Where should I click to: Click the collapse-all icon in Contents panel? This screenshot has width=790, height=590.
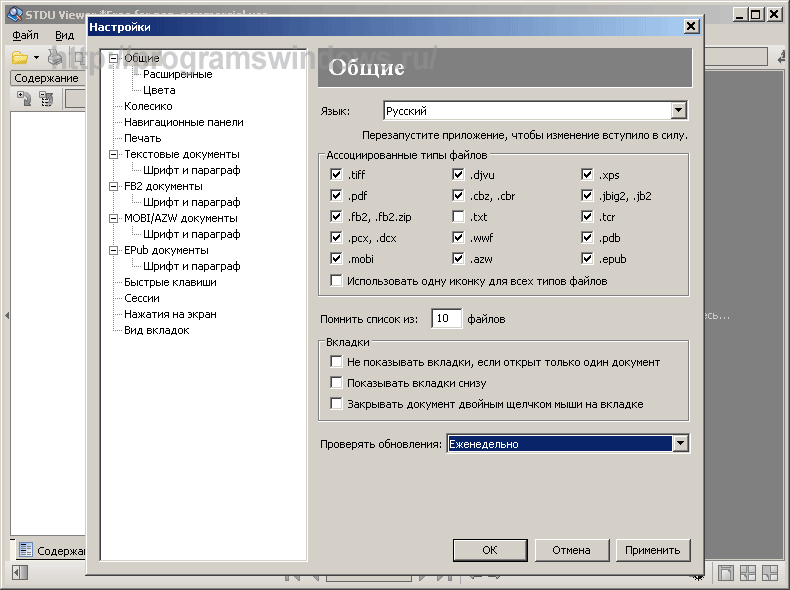(x=46, y=98)
